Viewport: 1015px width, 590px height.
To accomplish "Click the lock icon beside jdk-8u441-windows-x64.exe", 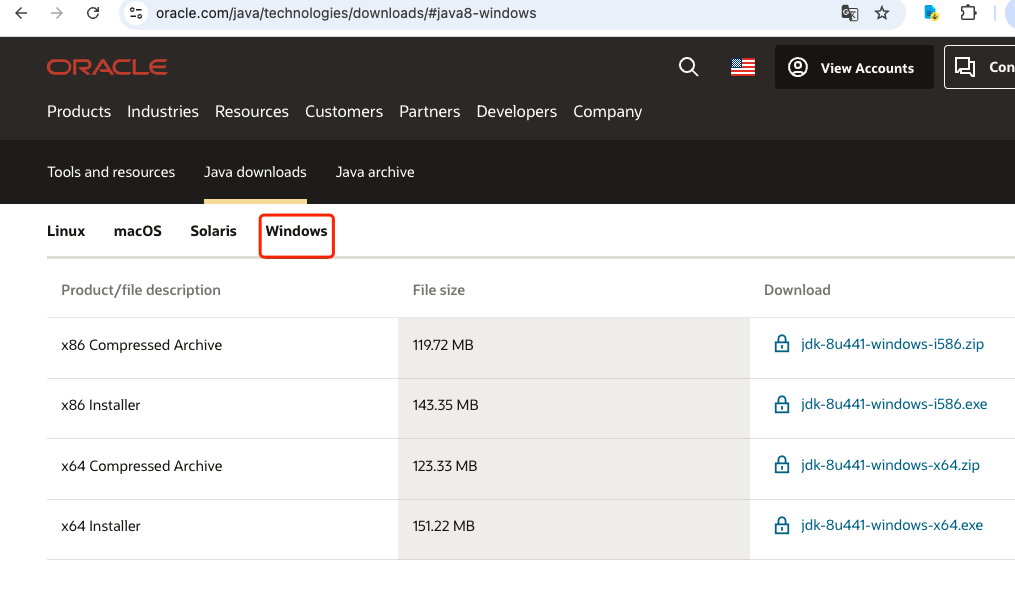I will (782, 525).
